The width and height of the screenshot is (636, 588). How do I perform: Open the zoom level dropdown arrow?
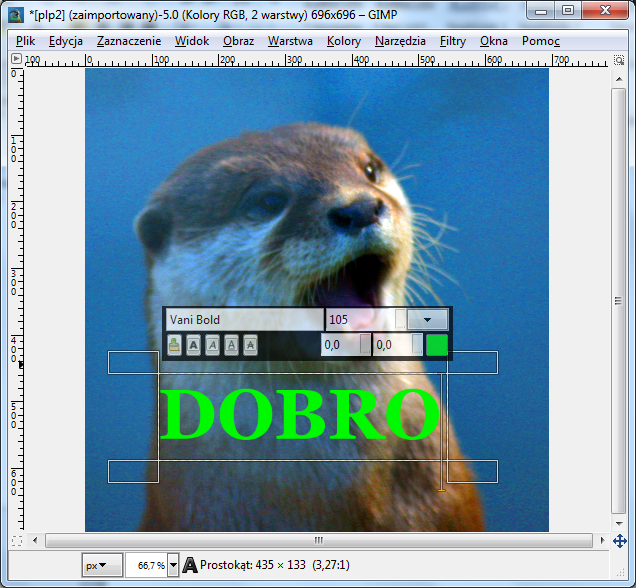click(173, 565)
